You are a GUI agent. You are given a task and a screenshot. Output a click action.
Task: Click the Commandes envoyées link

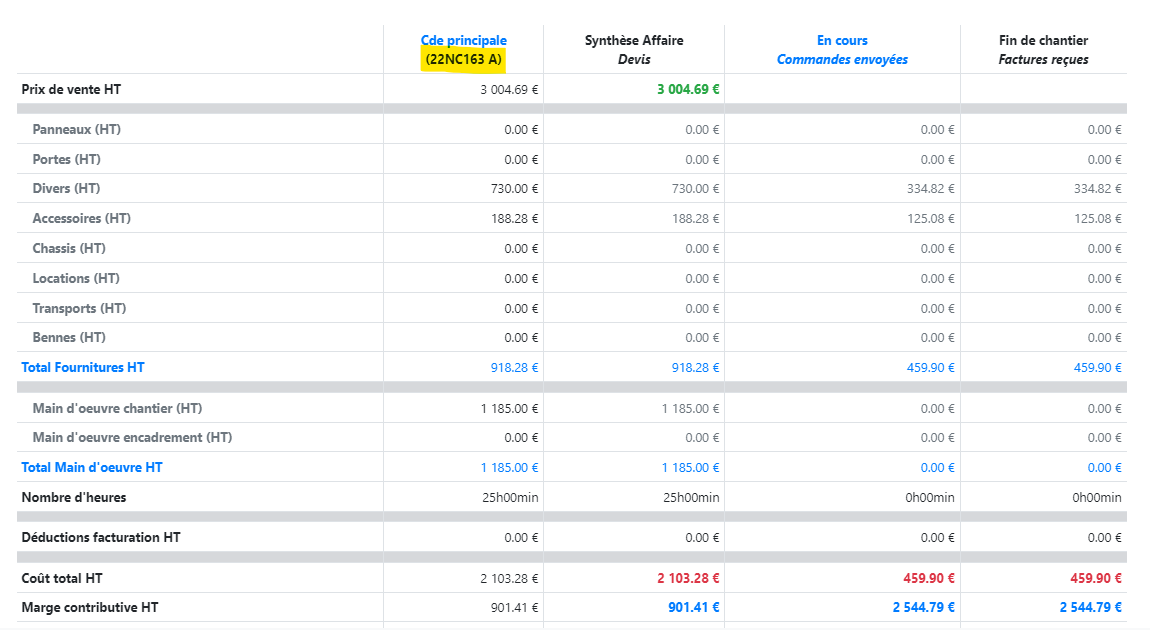click(x=842, y=60)
